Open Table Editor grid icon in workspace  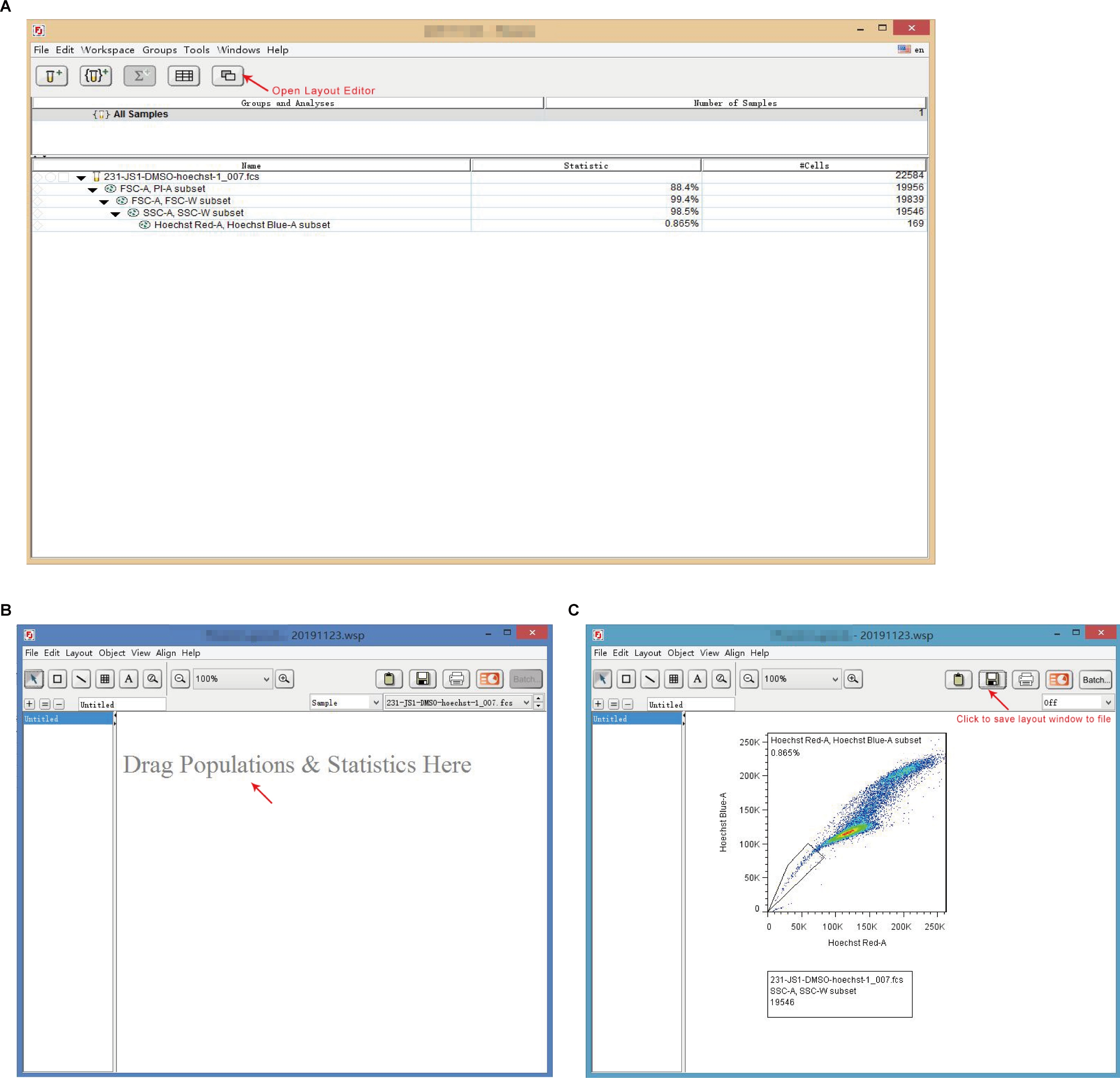[x=183, y=75]
